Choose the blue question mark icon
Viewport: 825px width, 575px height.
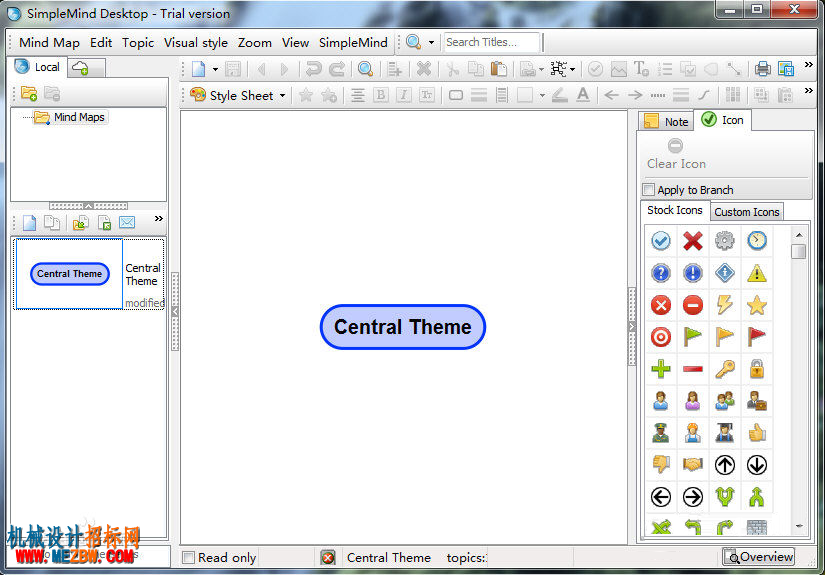tap(661, 273)
